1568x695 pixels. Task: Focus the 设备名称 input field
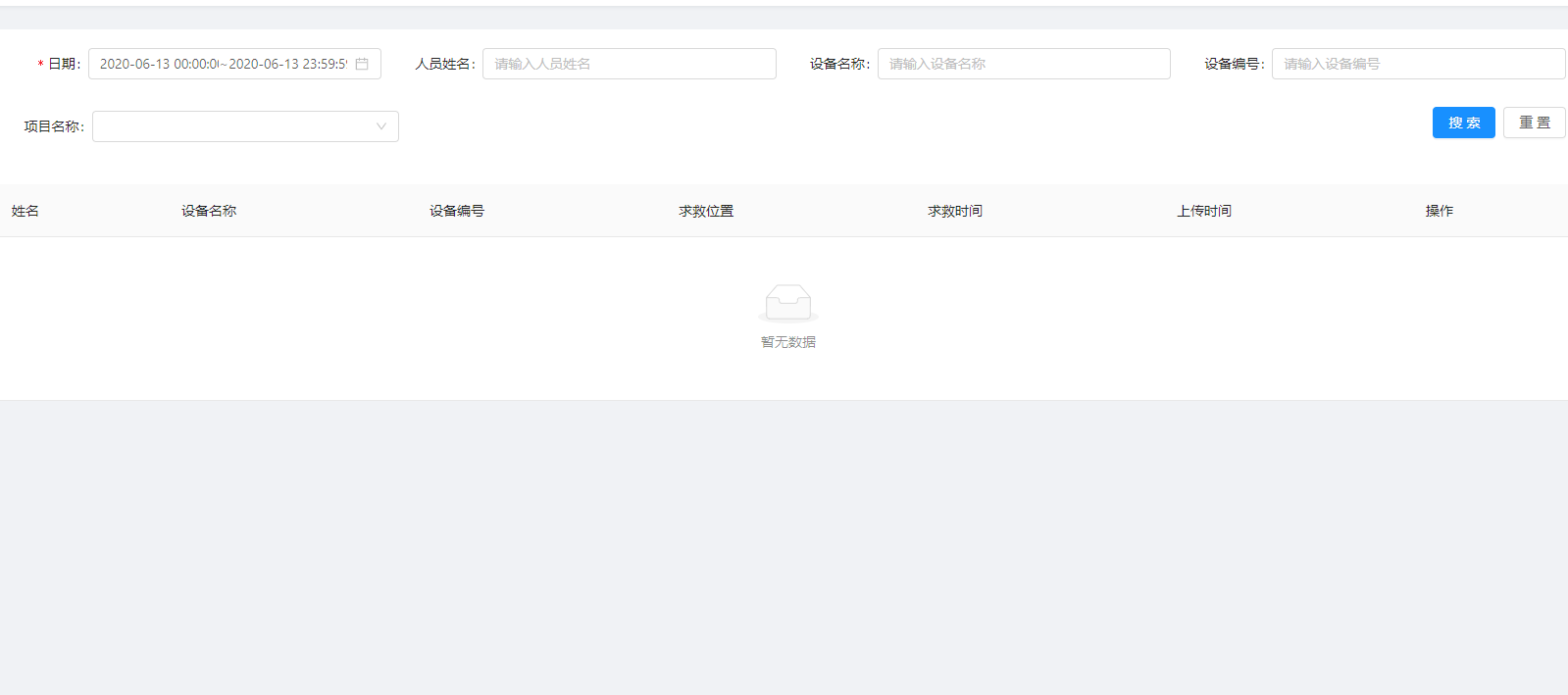point(1023,64)
